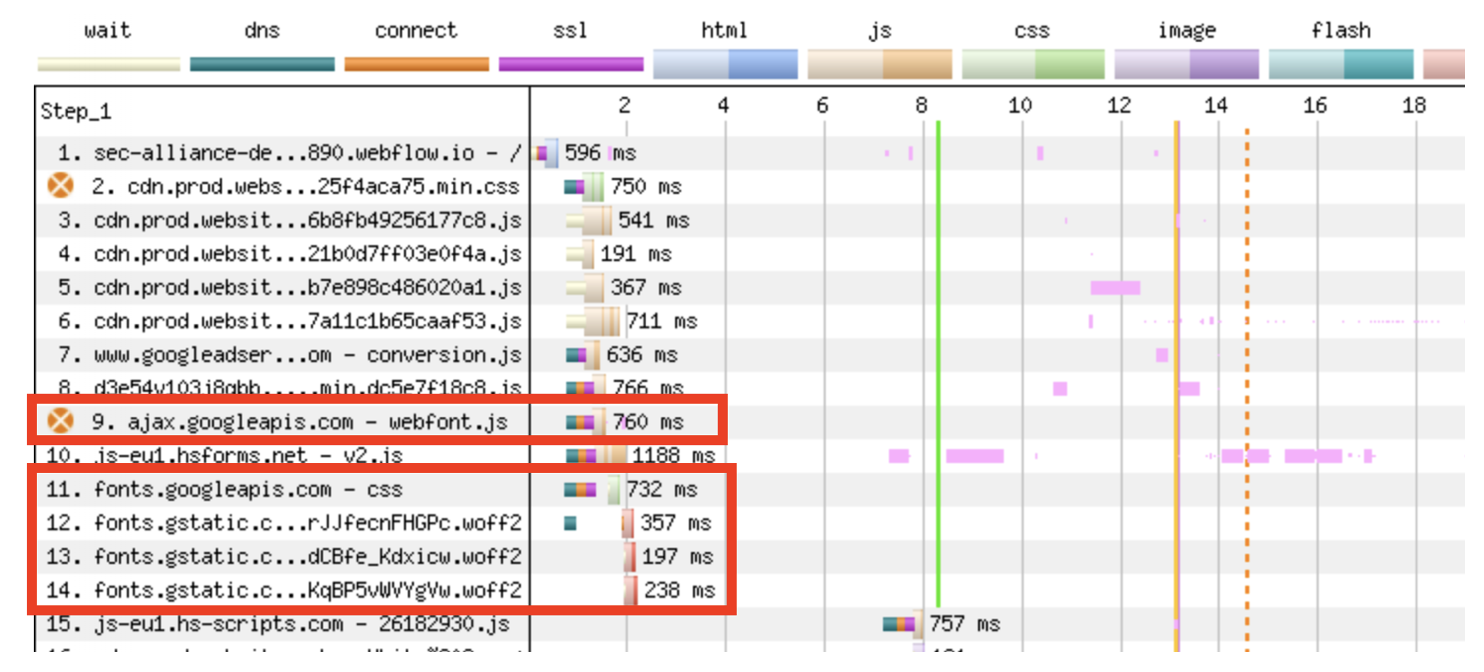Viewport: 1484px width, 672px height.
Task: Click the connect color swatch in legend
Action: point(417,64)
